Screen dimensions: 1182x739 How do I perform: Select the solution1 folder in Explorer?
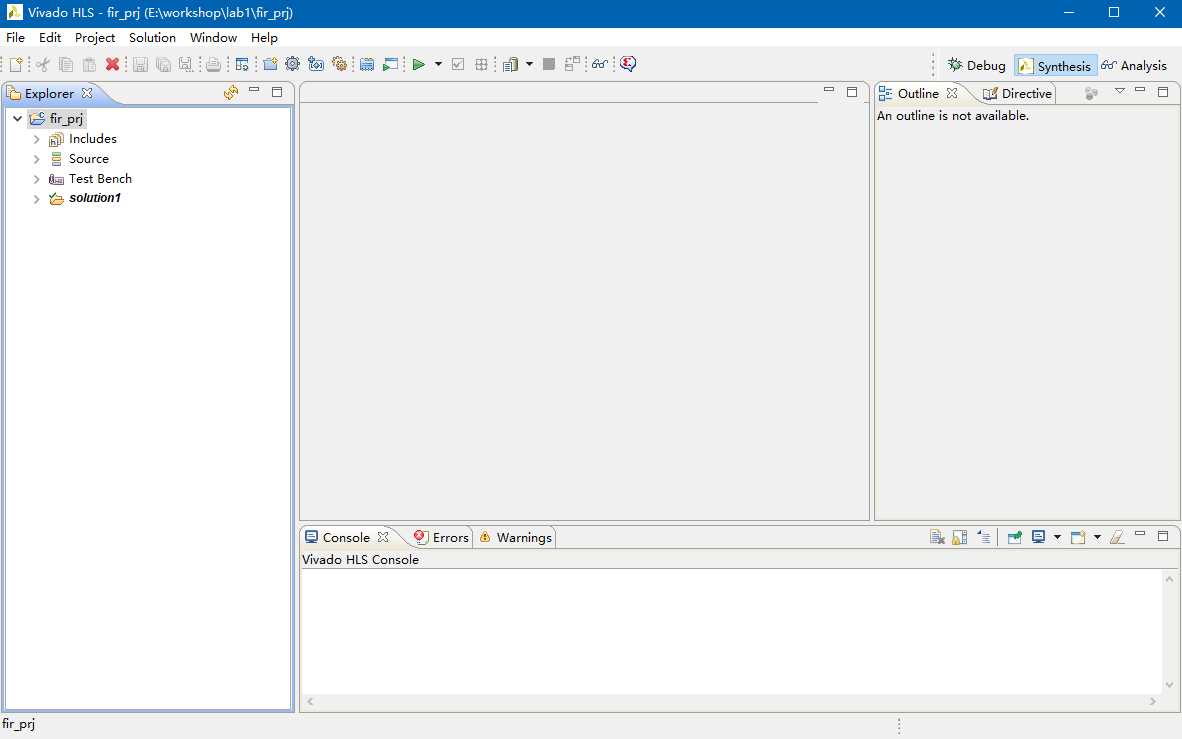[94, 198]
